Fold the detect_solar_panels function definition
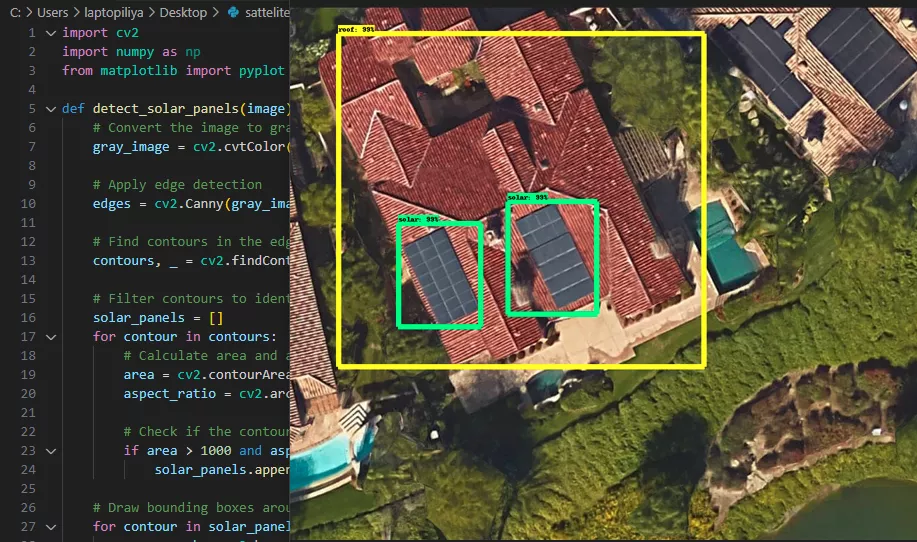Screen dimensions: 917x542 (x=50, y=109)
